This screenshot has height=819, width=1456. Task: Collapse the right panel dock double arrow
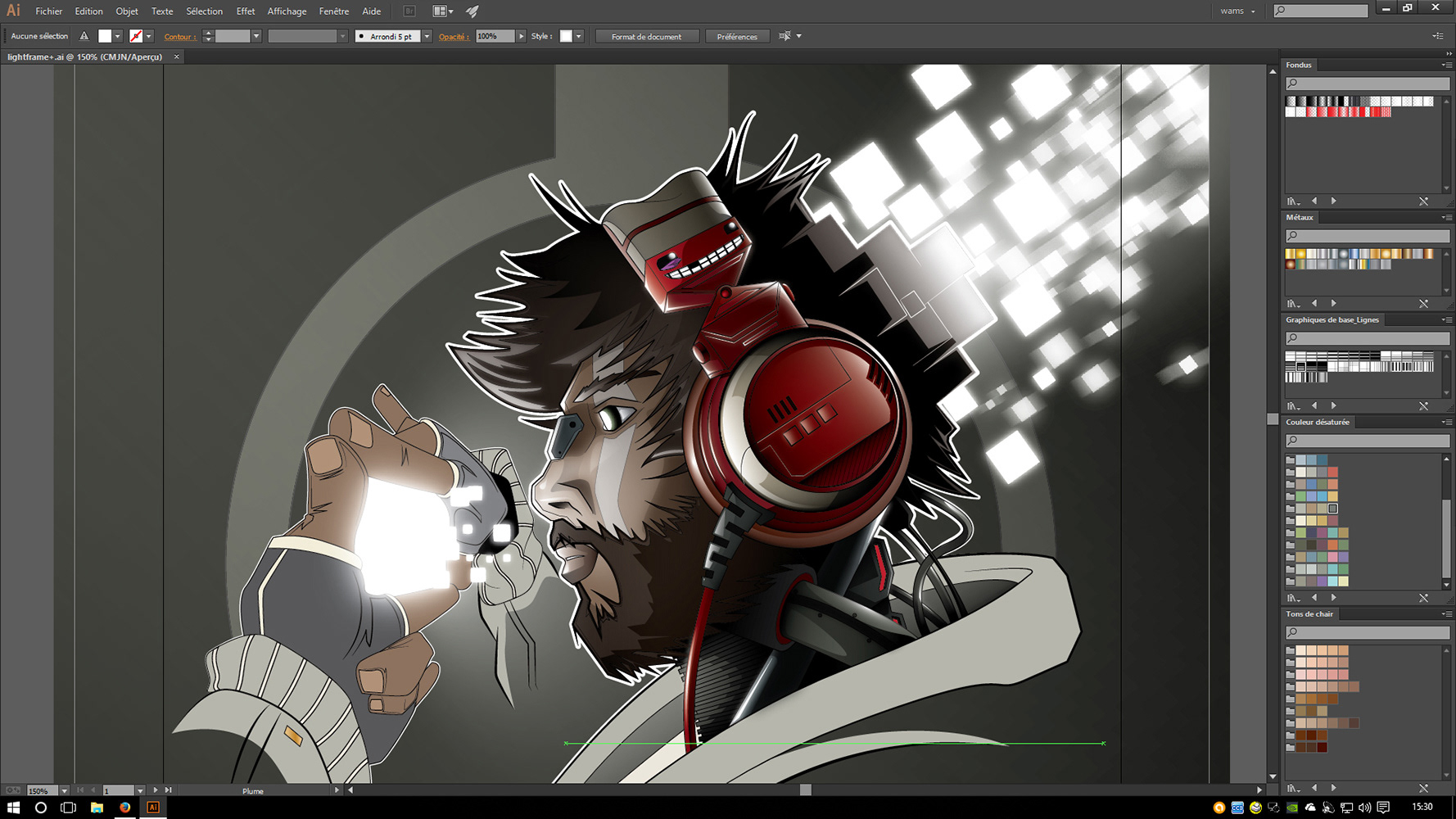click(1448, 53)
